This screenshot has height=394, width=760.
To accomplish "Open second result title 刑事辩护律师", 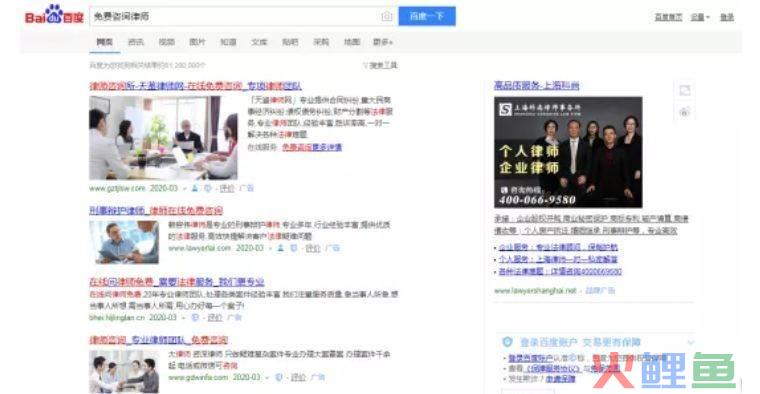I will pos(156,210).
